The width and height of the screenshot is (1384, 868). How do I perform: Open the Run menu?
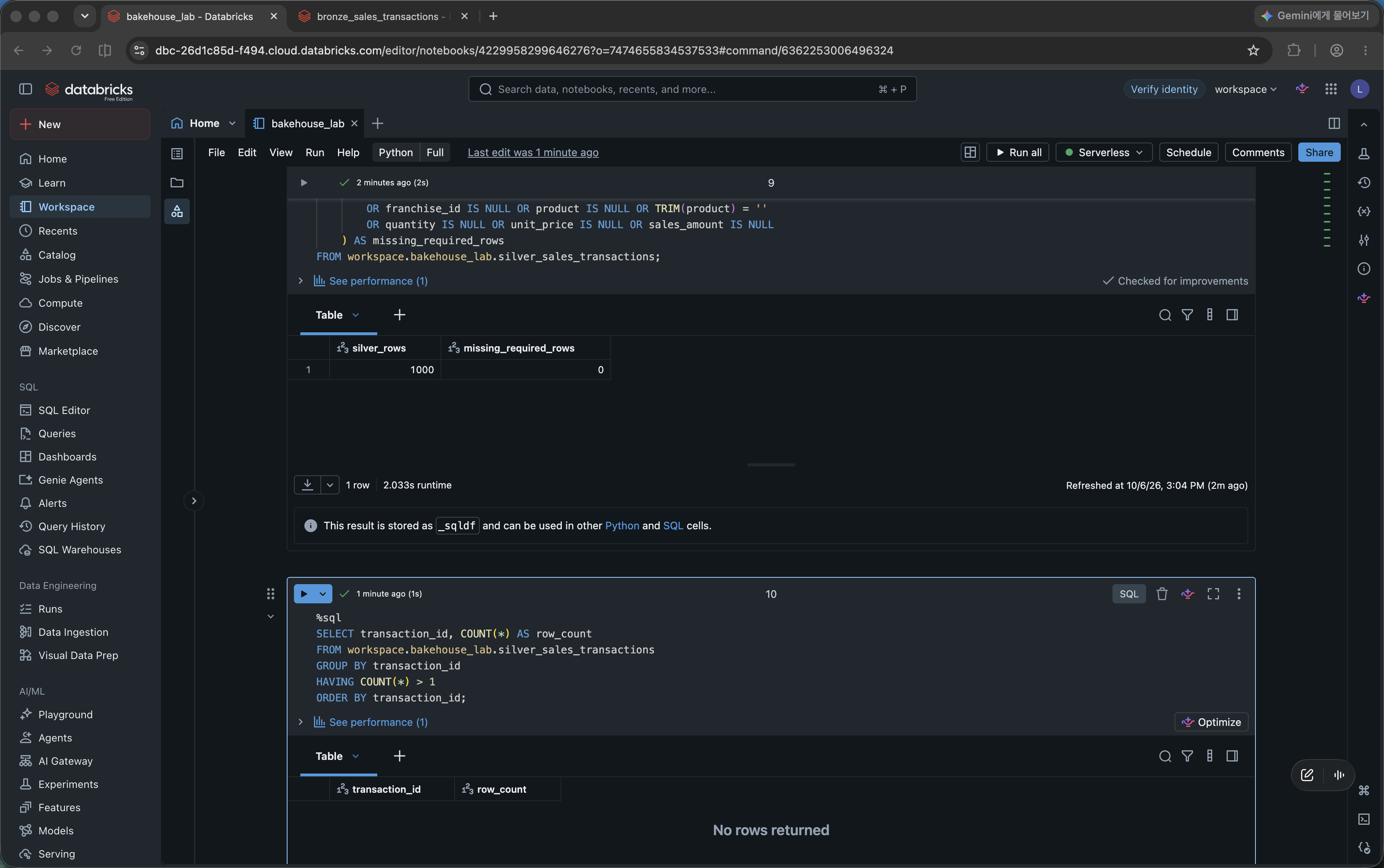pyautogui.click(x=315, y=152)
